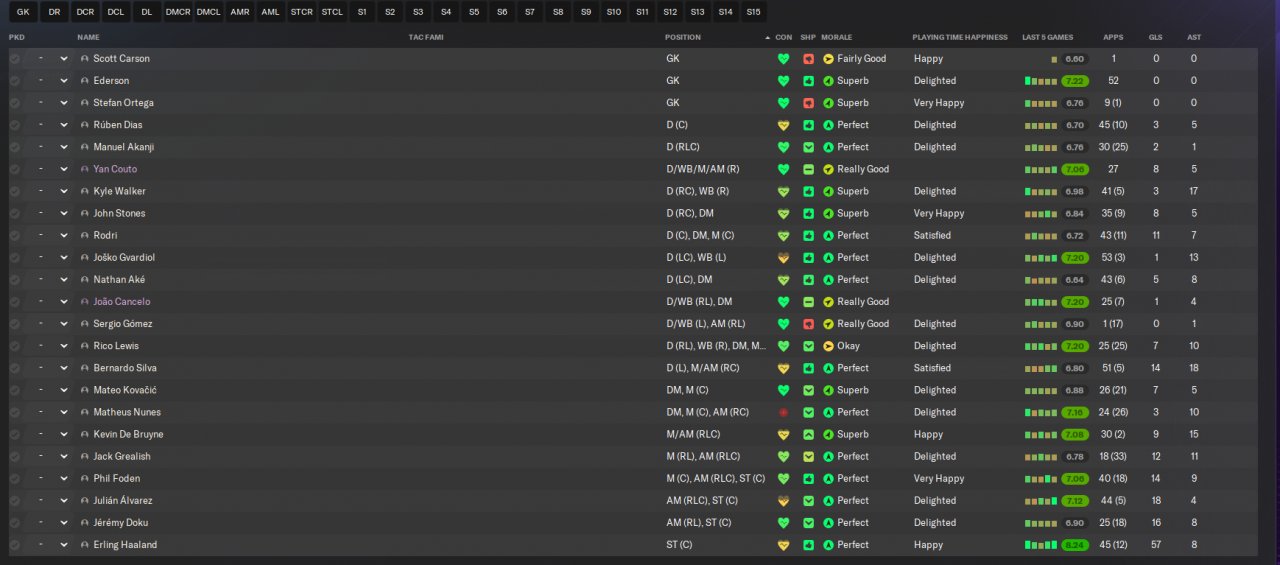Select the DCR position slot
This screenshot has height=565, width=1280.
[86, 12]
